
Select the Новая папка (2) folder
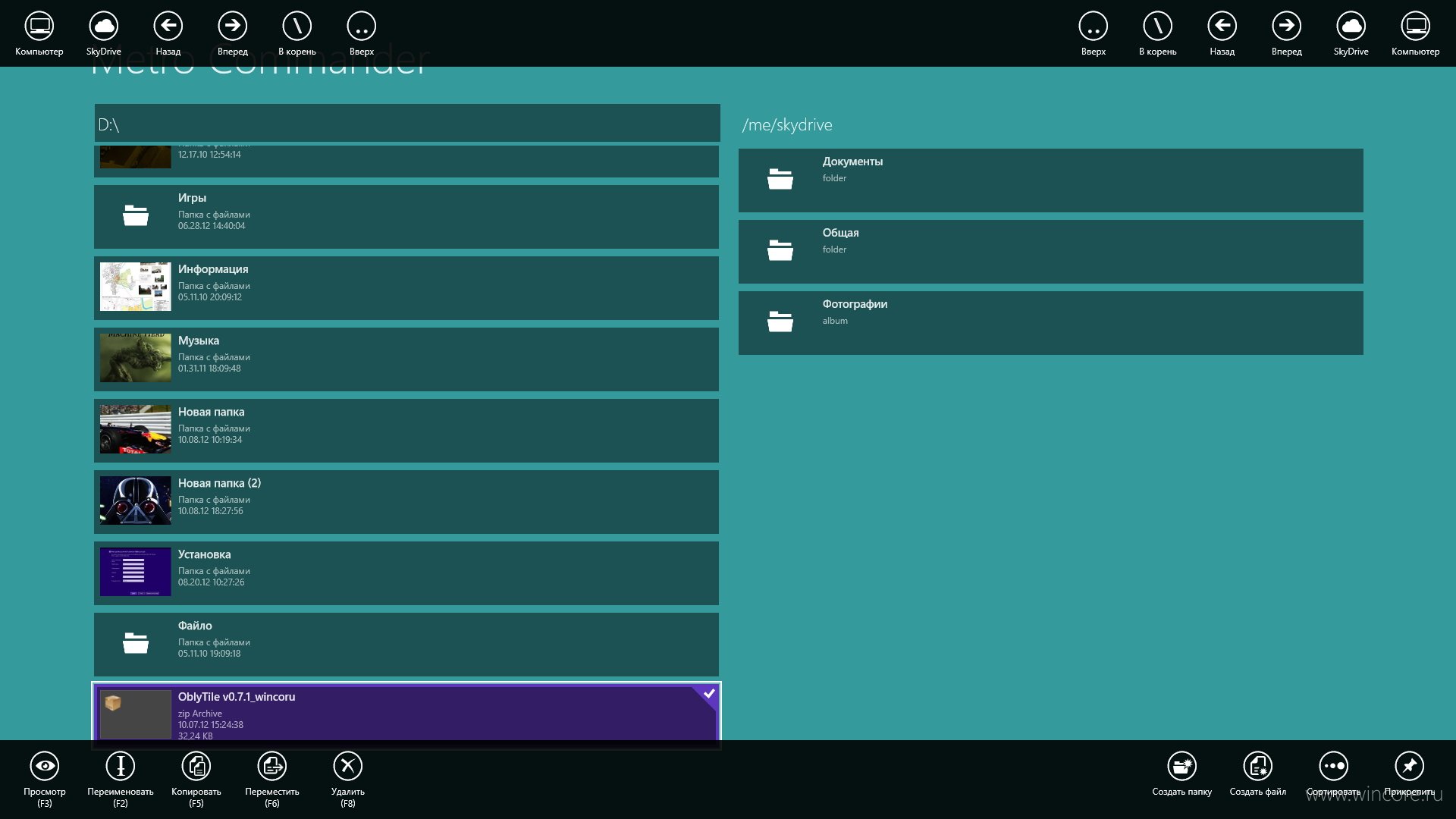pyautogui.click(x=406, y=502)
